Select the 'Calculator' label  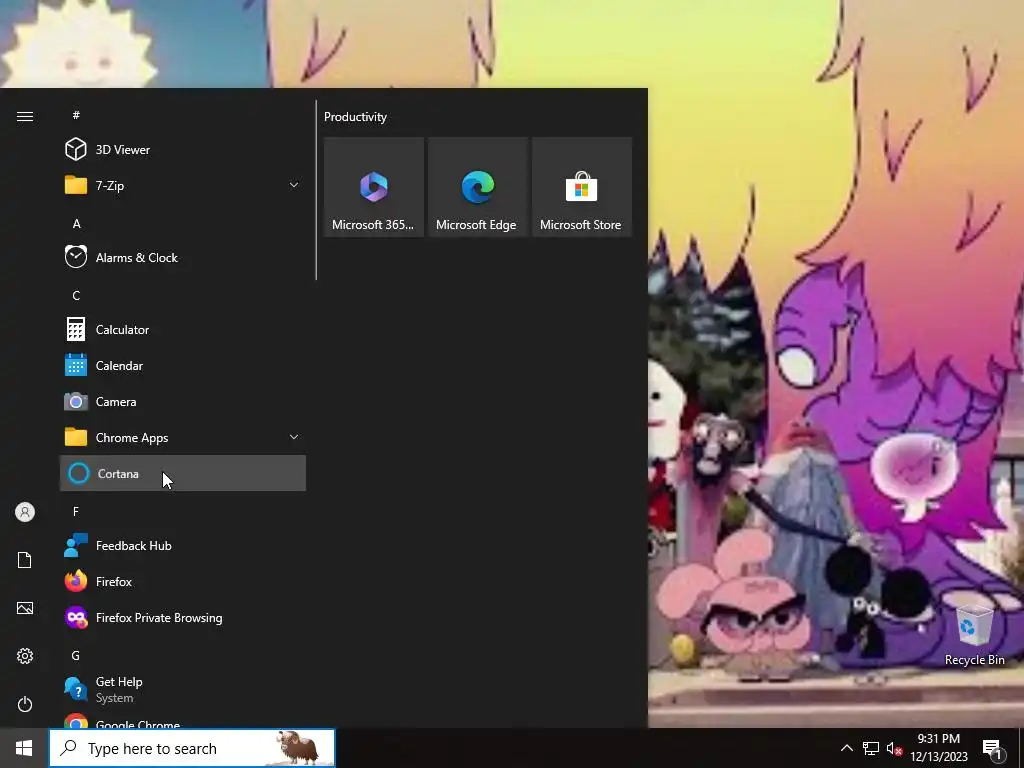122,330
